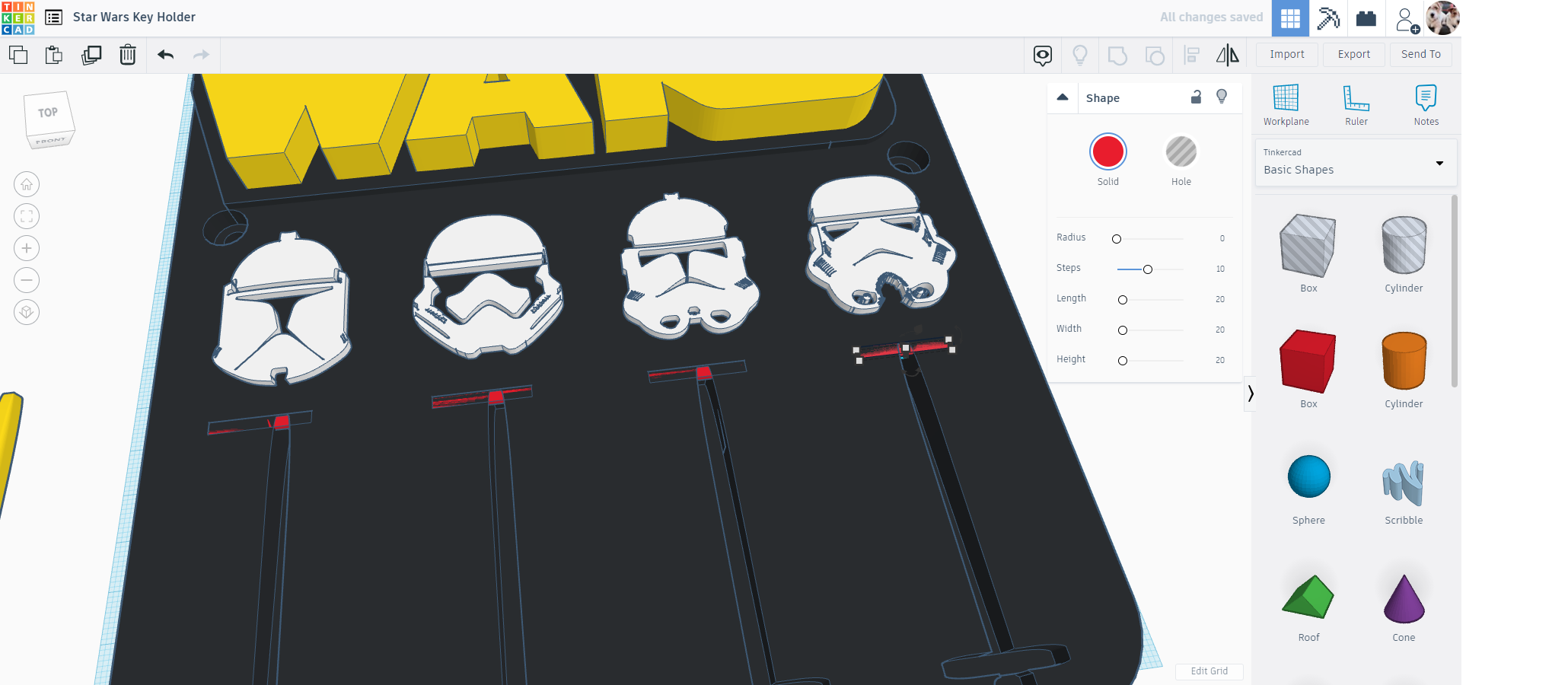Click the Send To button
The height and width of the screenshot is (685, 1568).
1421,54
